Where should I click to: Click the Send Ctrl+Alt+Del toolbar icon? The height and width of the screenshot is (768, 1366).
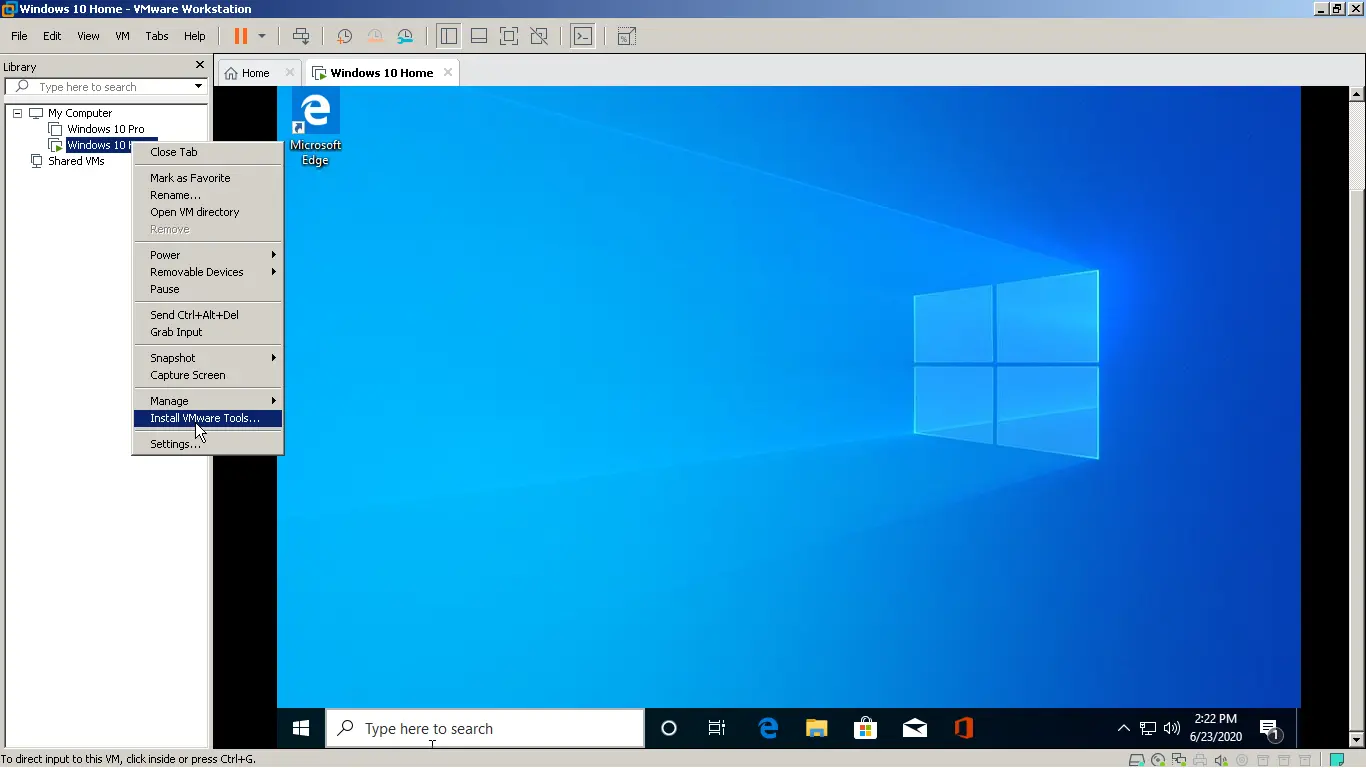point(303,36)
